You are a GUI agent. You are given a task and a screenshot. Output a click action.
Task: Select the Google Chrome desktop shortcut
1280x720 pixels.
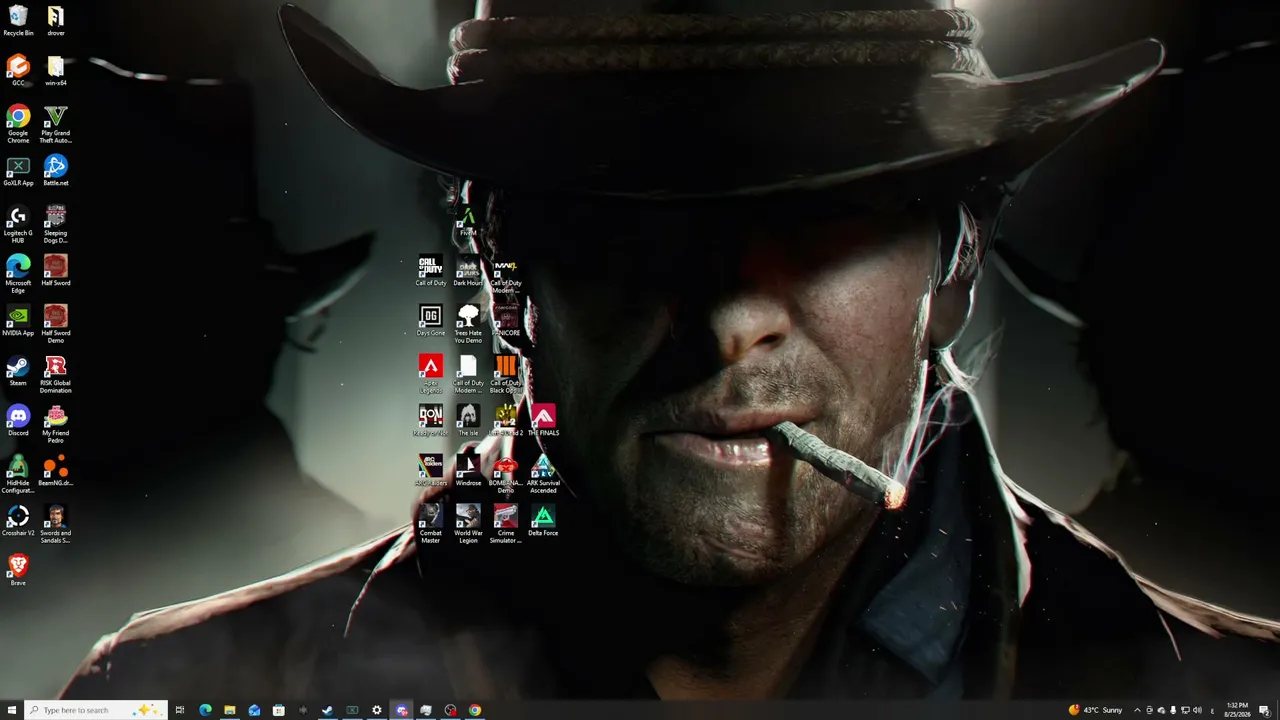18,125
